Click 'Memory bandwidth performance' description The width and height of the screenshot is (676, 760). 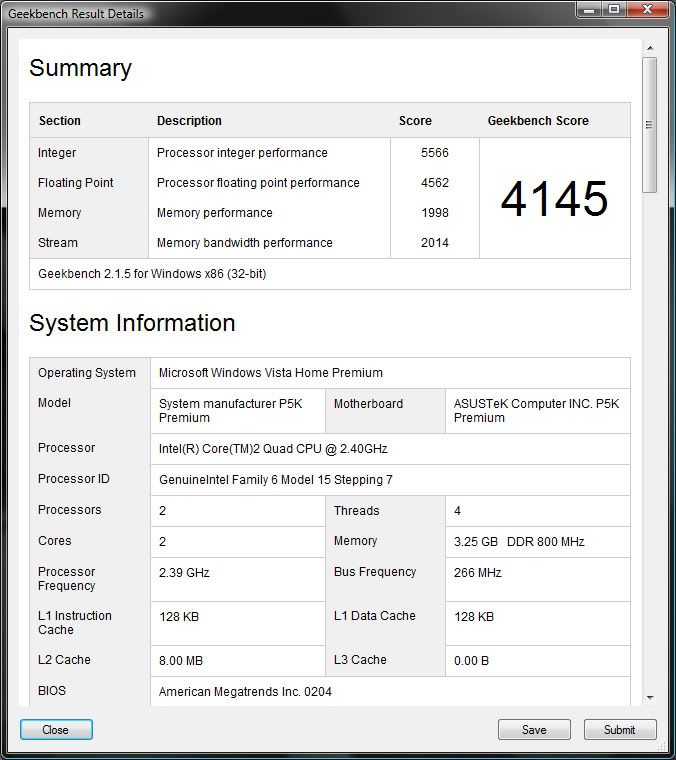pyautogui.click(x=245, y=243)
